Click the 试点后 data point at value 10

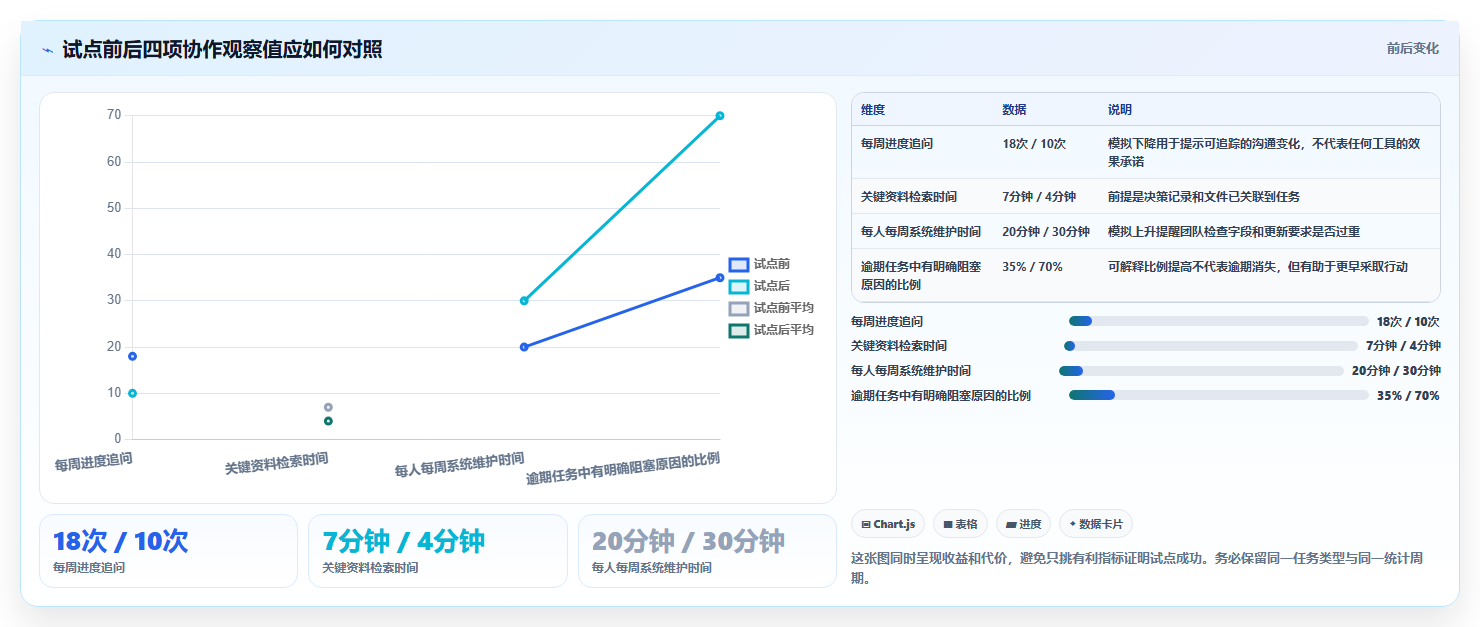(132, 393)
